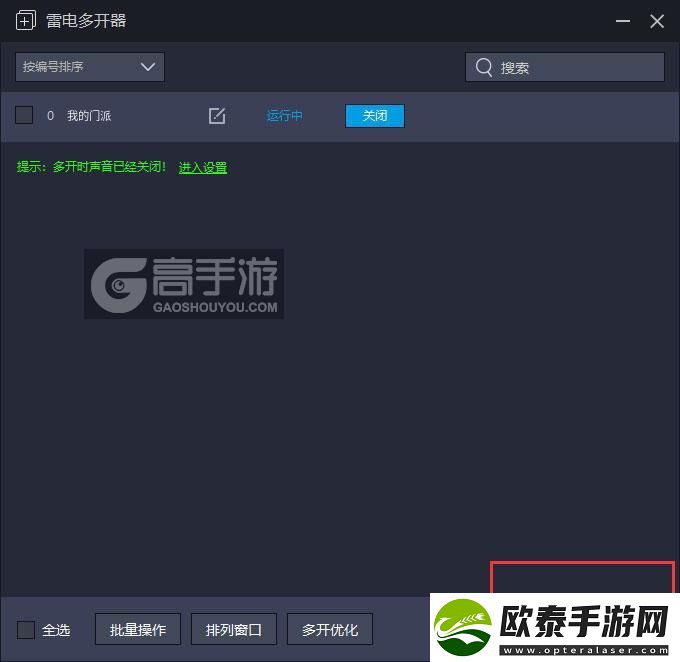Toggle the 全选 checkbox
Screen dimensions: 680x662
point(26,630)
